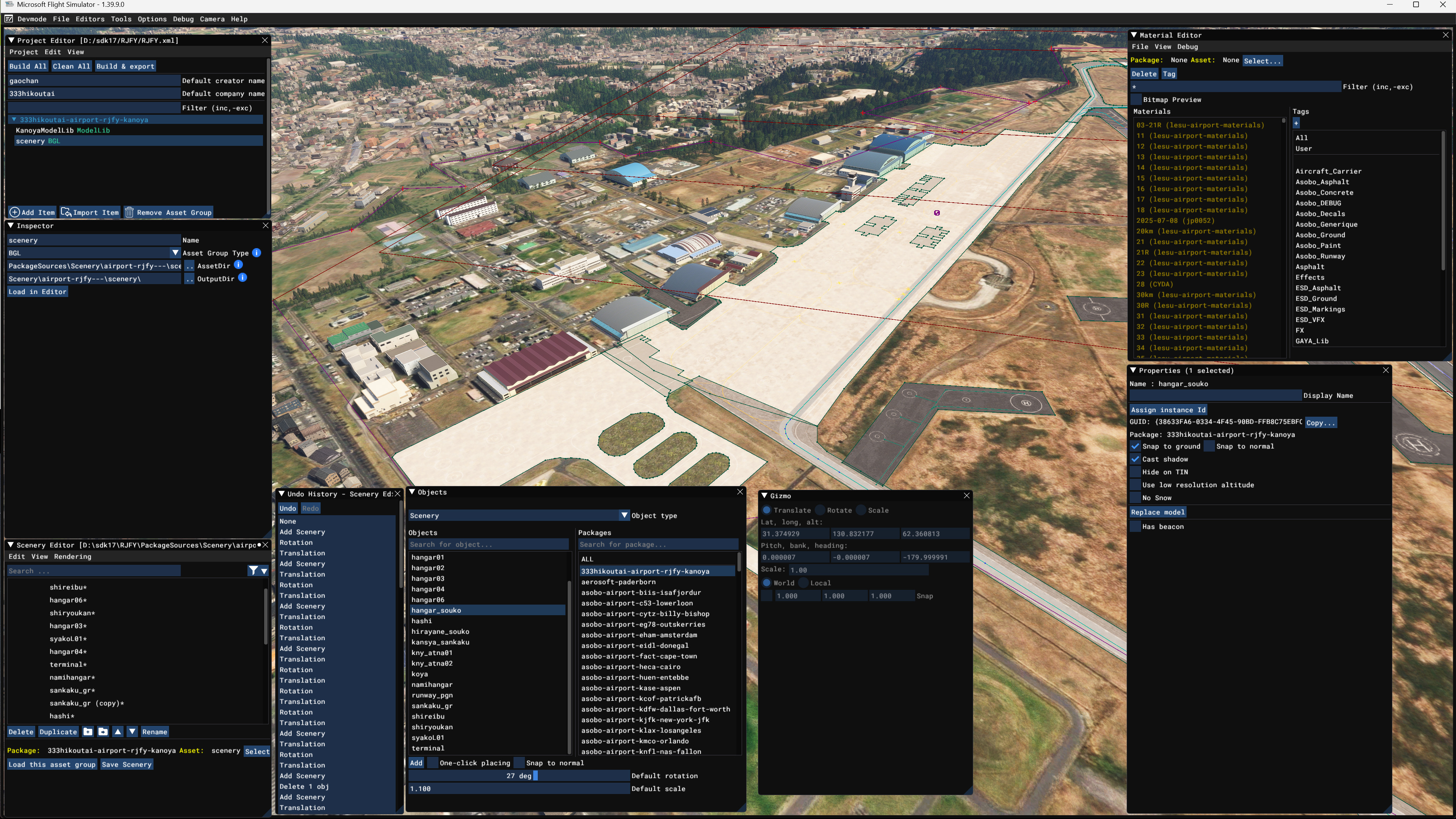The width and height of the screenshot is (1456, 819).
Task: Collapse the Properties panel
Action: (x=1133, y=370)
